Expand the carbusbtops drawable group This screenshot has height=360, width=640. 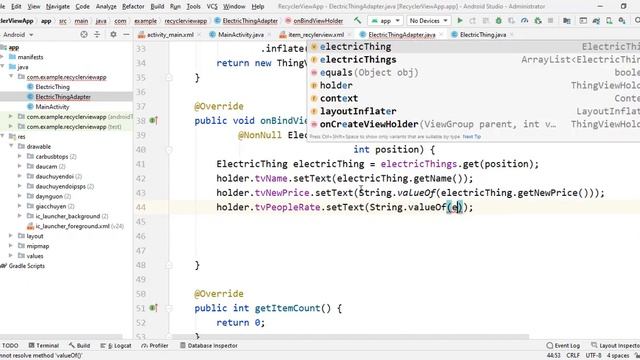[20, 156]
